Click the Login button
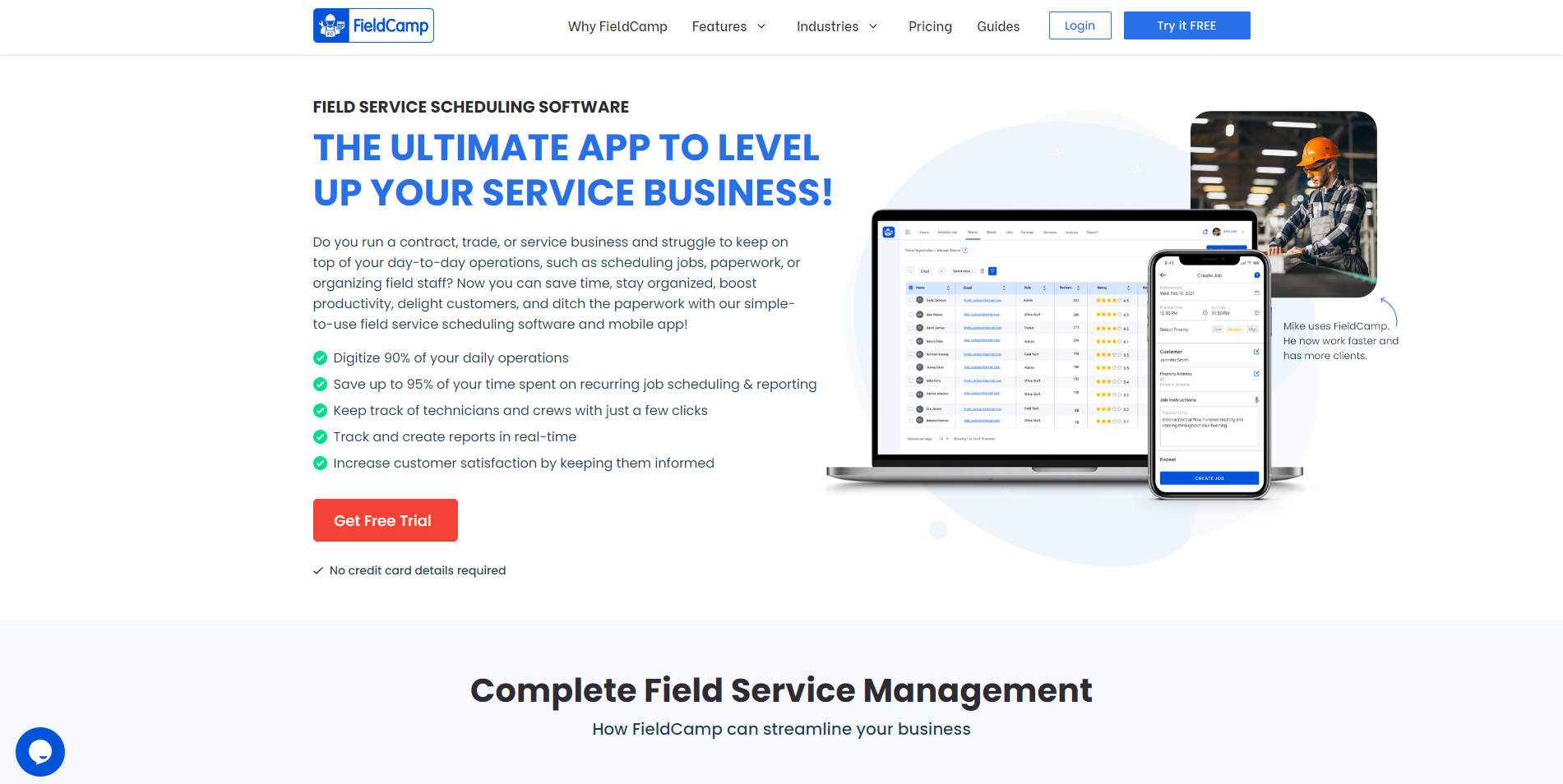 1080,25
